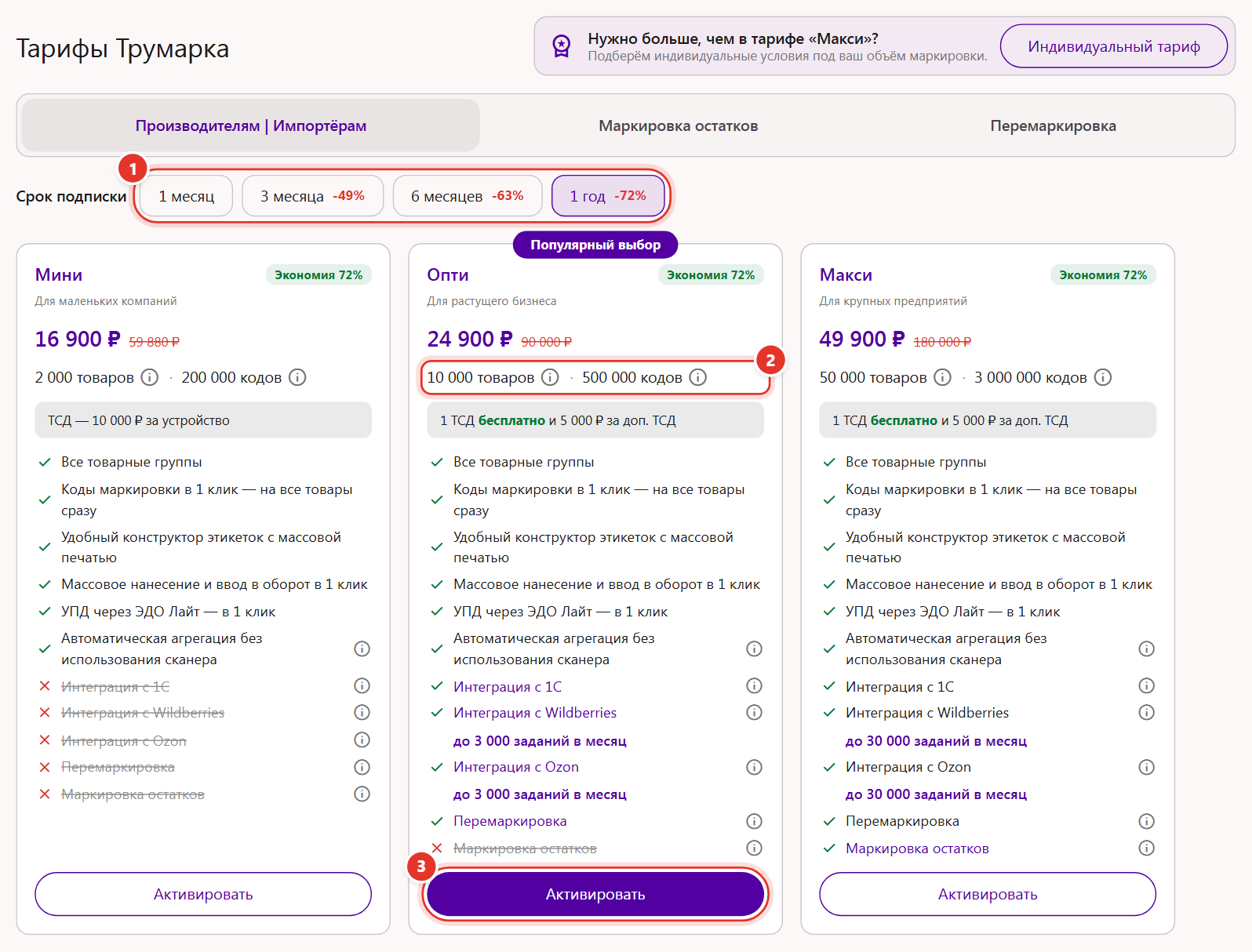Click Mini plan's Перемаркировка info icon
The height and width of the screenshot is (952, 1252).
tap(362, 767)
